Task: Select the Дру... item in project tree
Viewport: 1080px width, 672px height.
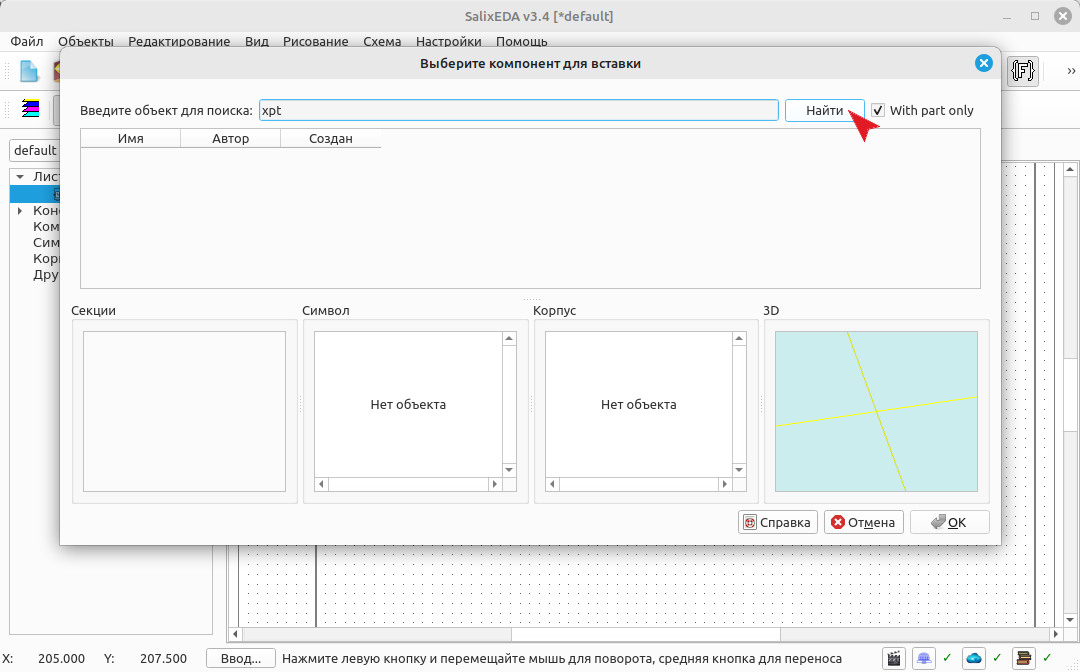Action: coord(46,275)
